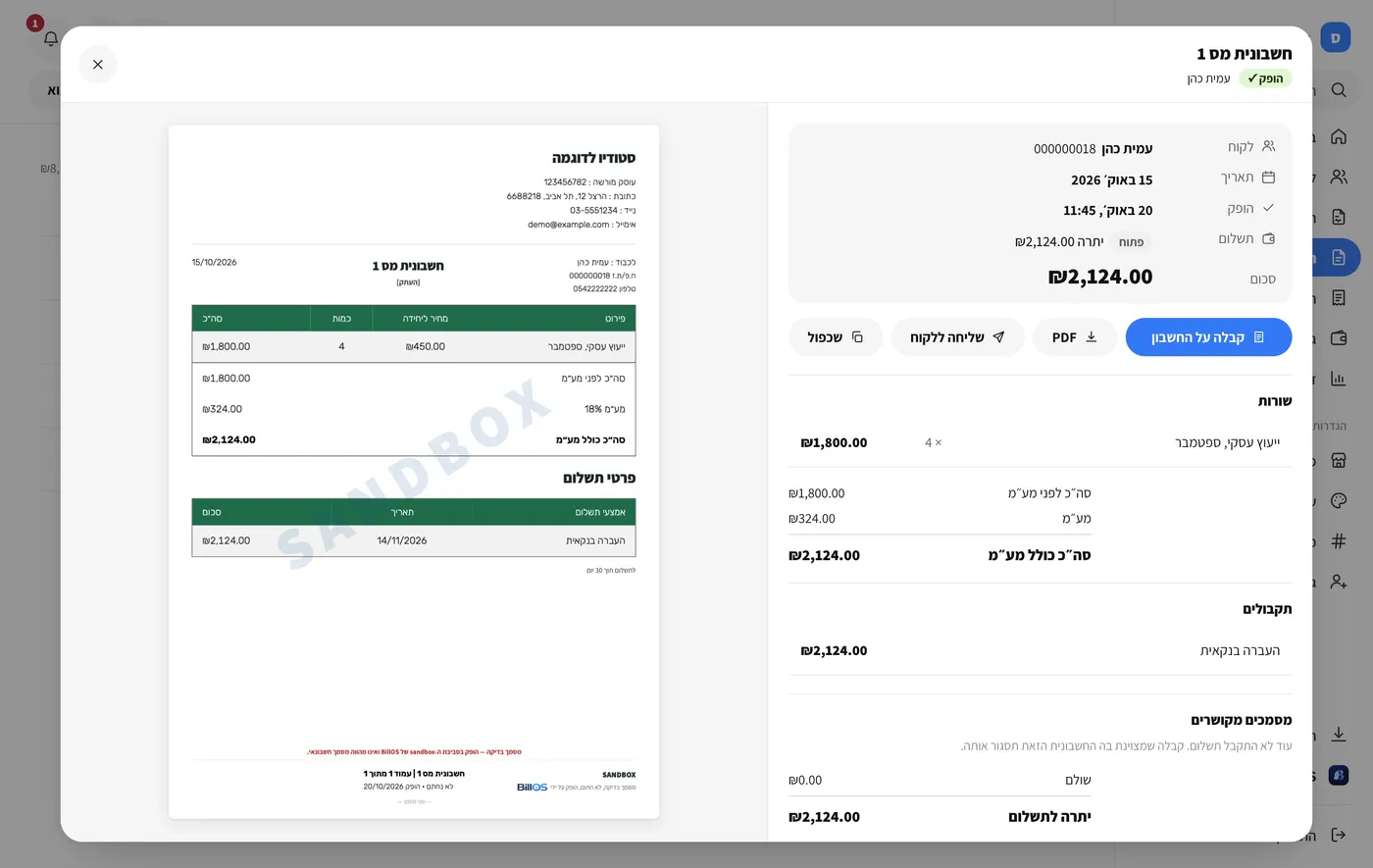Duplicate the invoice with שכפול
This screenshot has height=868, width=1373.
click(x=836, y=337)
